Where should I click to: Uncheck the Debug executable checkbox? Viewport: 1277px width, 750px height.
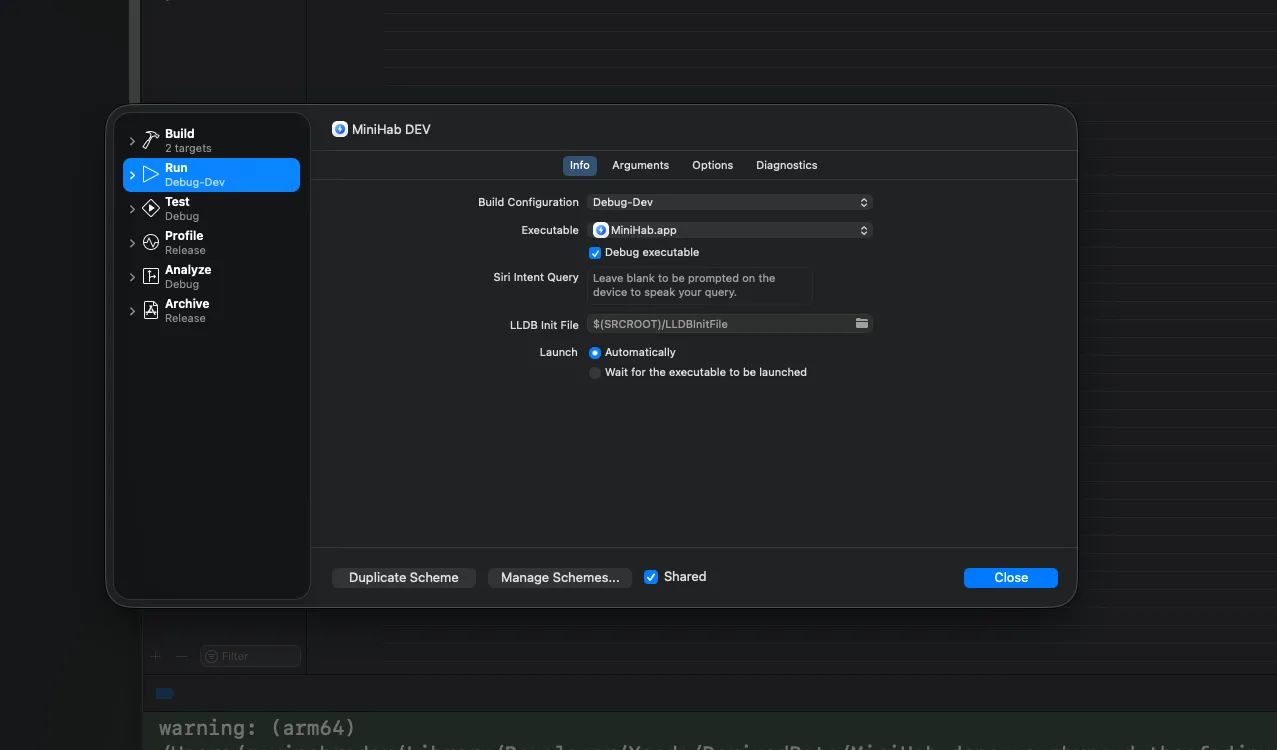coord(595,252)
